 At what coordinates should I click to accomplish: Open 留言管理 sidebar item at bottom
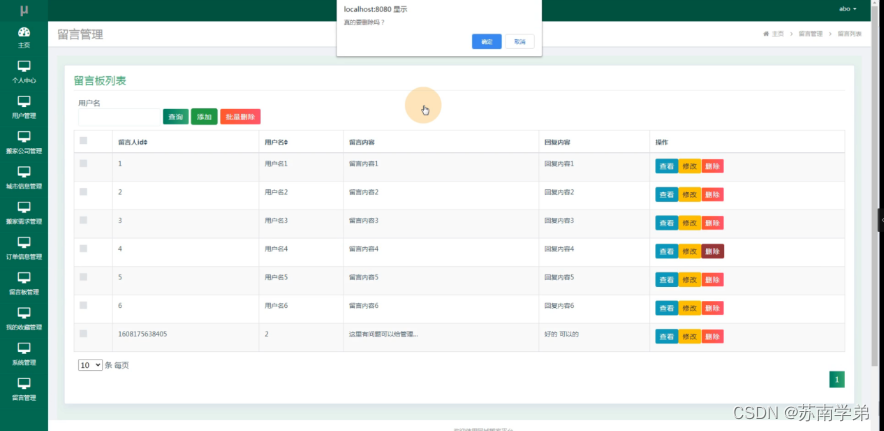(24, 389)
